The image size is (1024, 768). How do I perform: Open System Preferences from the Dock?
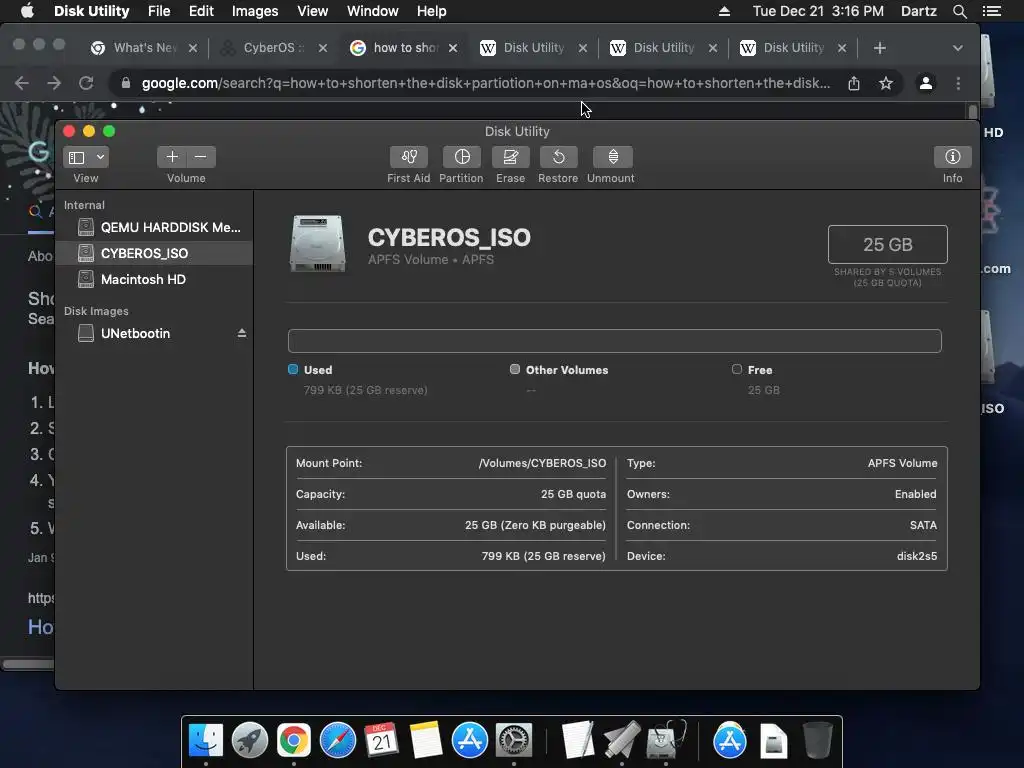tap(514, 741)
